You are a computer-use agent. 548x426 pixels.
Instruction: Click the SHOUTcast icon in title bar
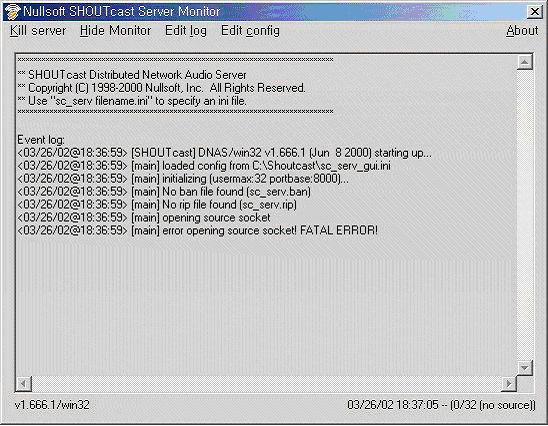[x=12, y=12]
